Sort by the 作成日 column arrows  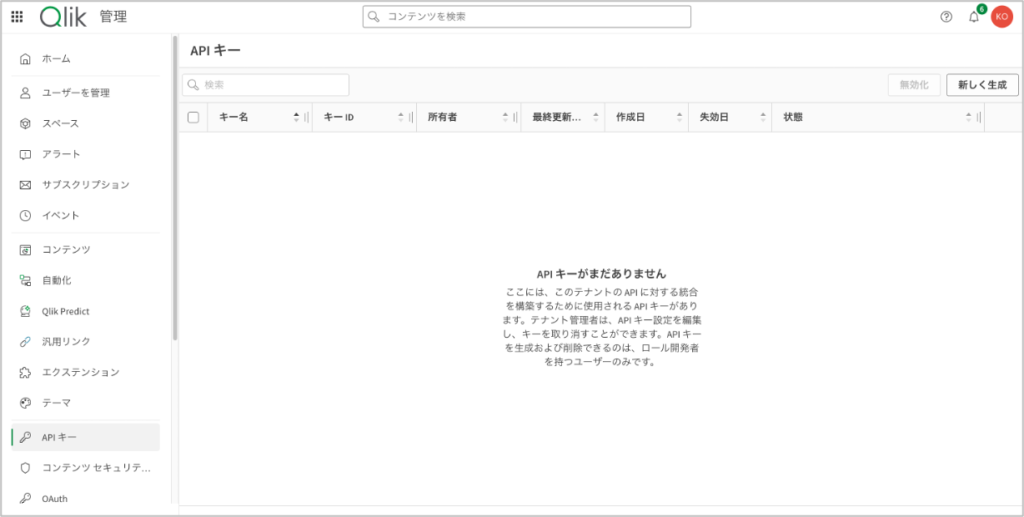coord(680,117)
